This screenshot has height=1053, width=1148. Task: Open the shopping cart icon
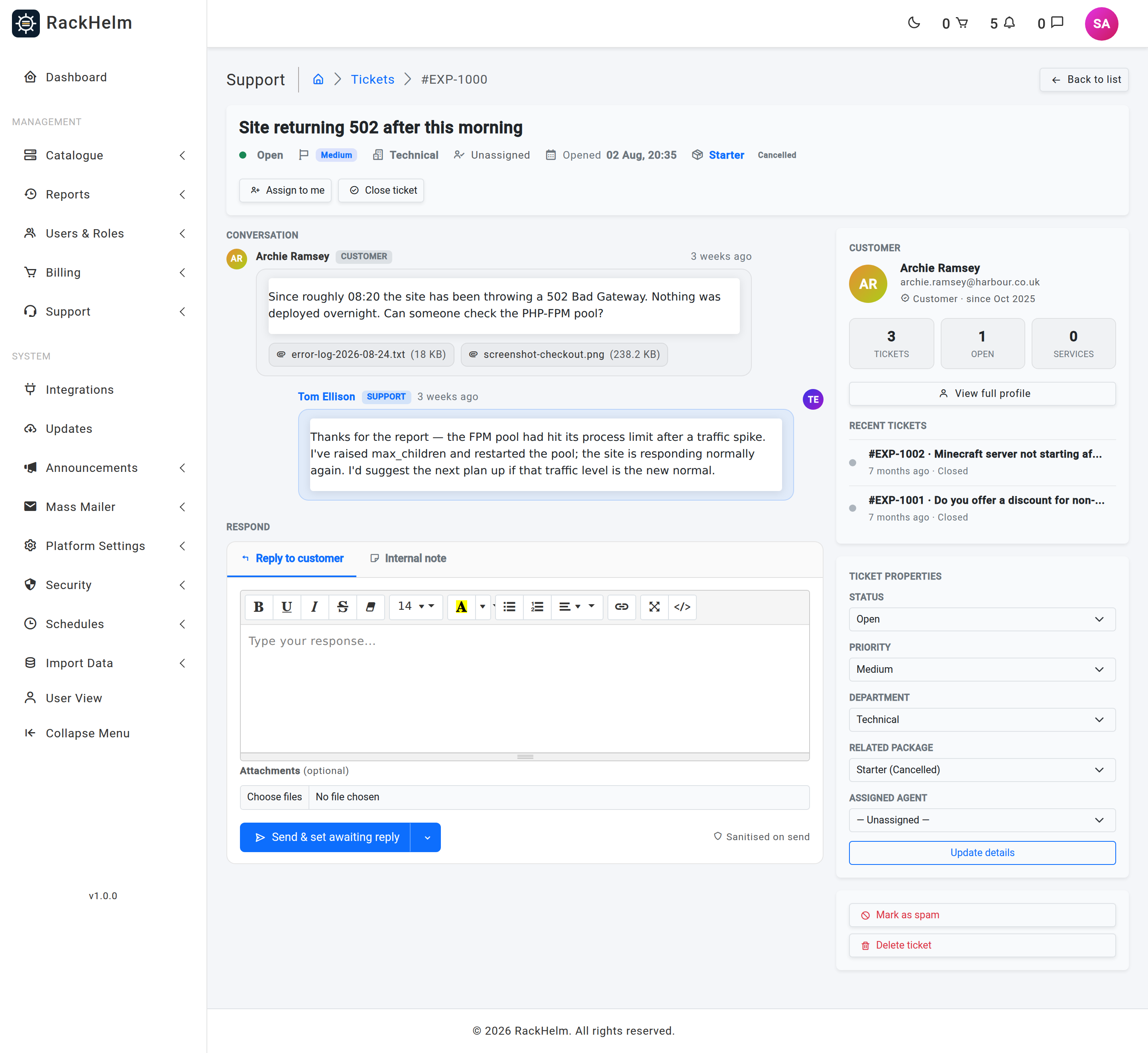click(962, 23)
